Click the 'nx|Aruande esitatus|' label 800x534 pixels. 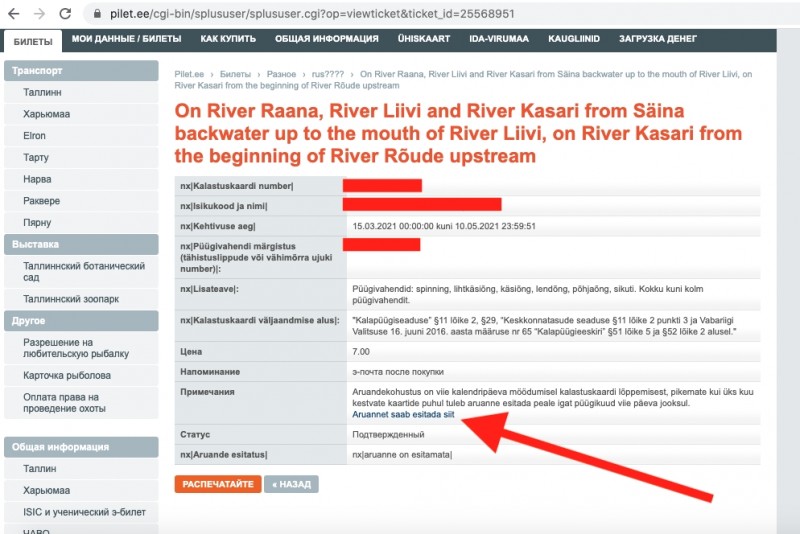click(224, 454)
